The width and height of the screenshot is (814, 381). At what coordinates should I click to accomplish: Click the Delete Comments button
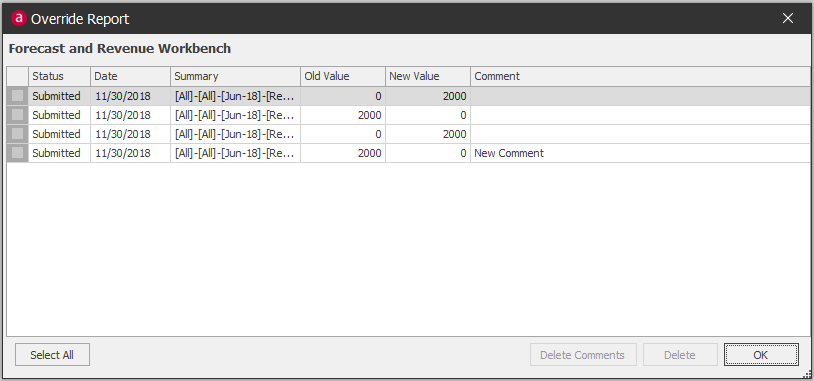click(583, 355)
